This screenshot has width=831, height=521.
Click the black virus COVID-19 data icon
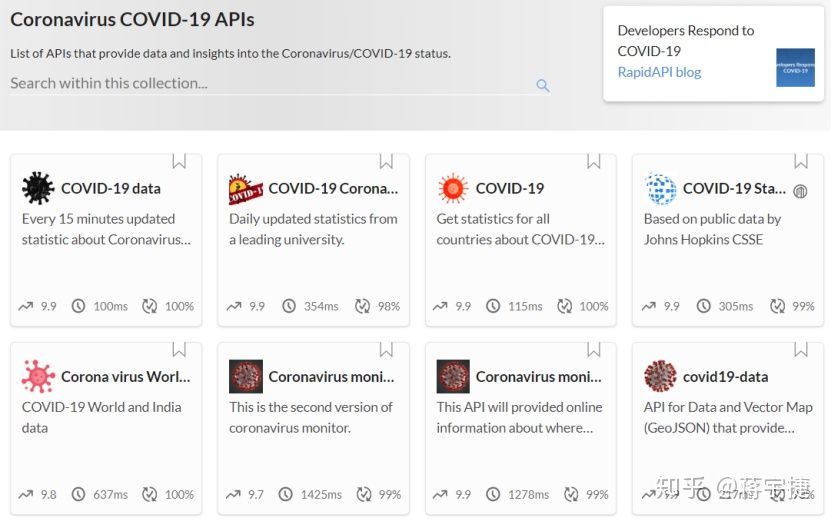pyautogui.click(x=38, y=188)
